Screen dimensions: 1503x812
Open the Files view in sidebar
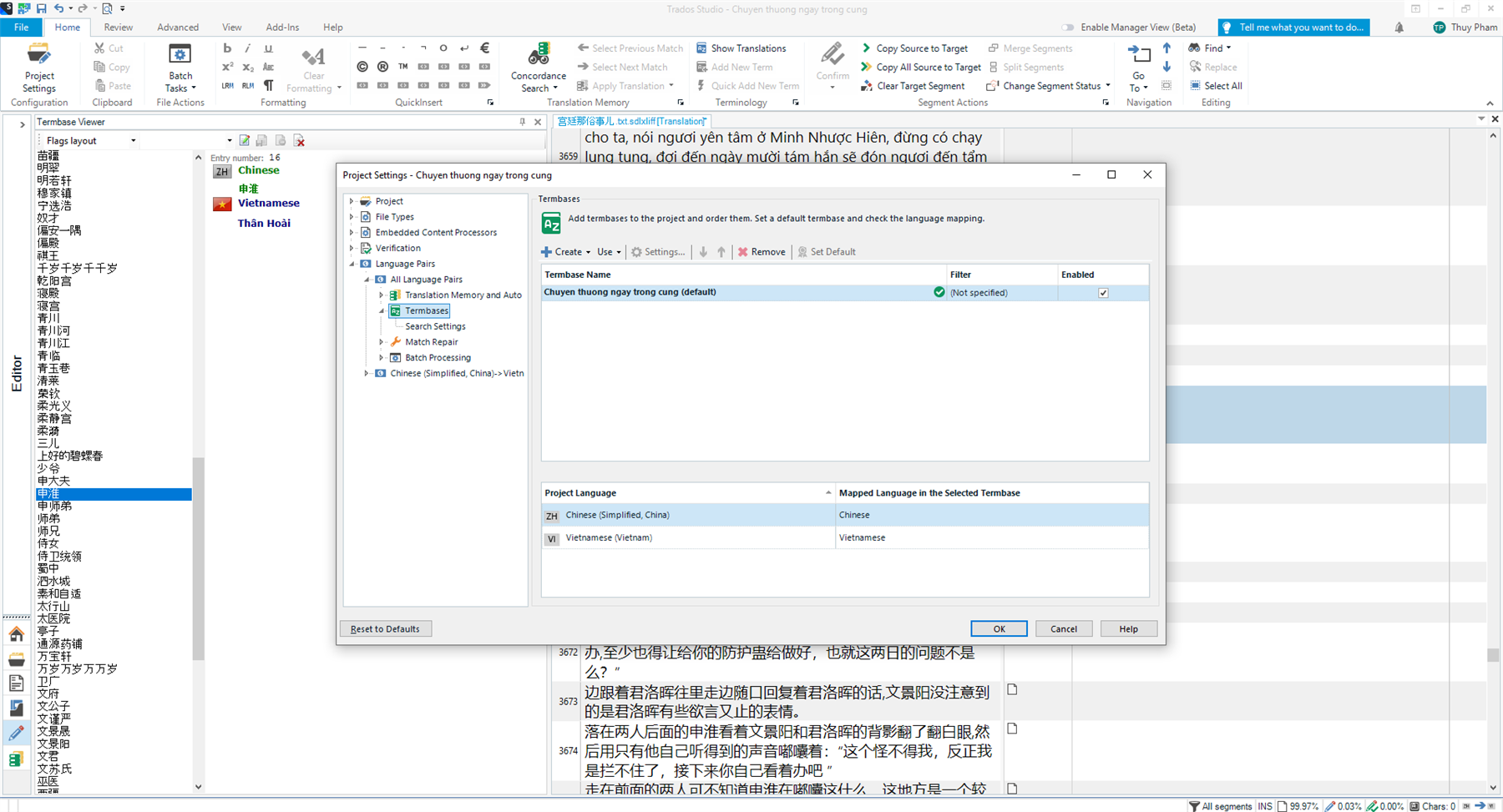pos(16,683)
